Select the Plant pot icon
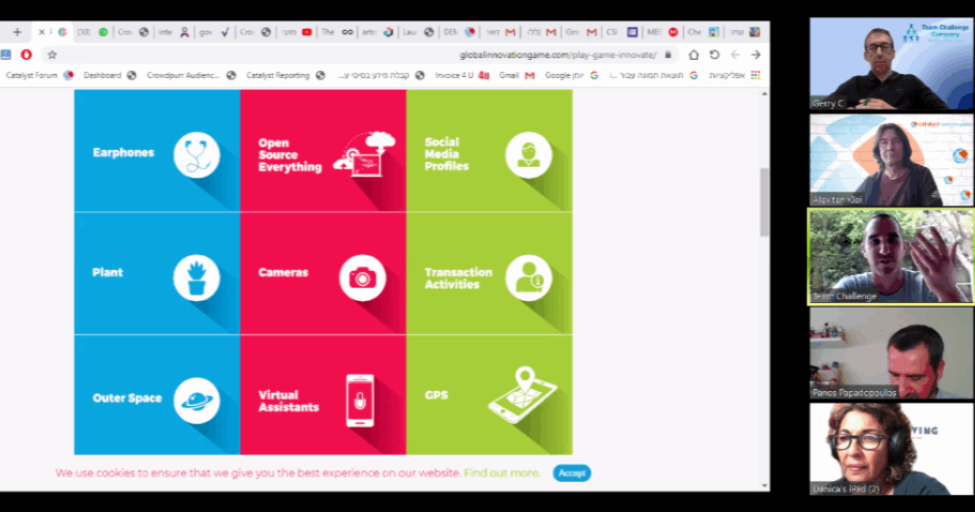The height and width of the screenshot is (512, 975). coord(196,277)
